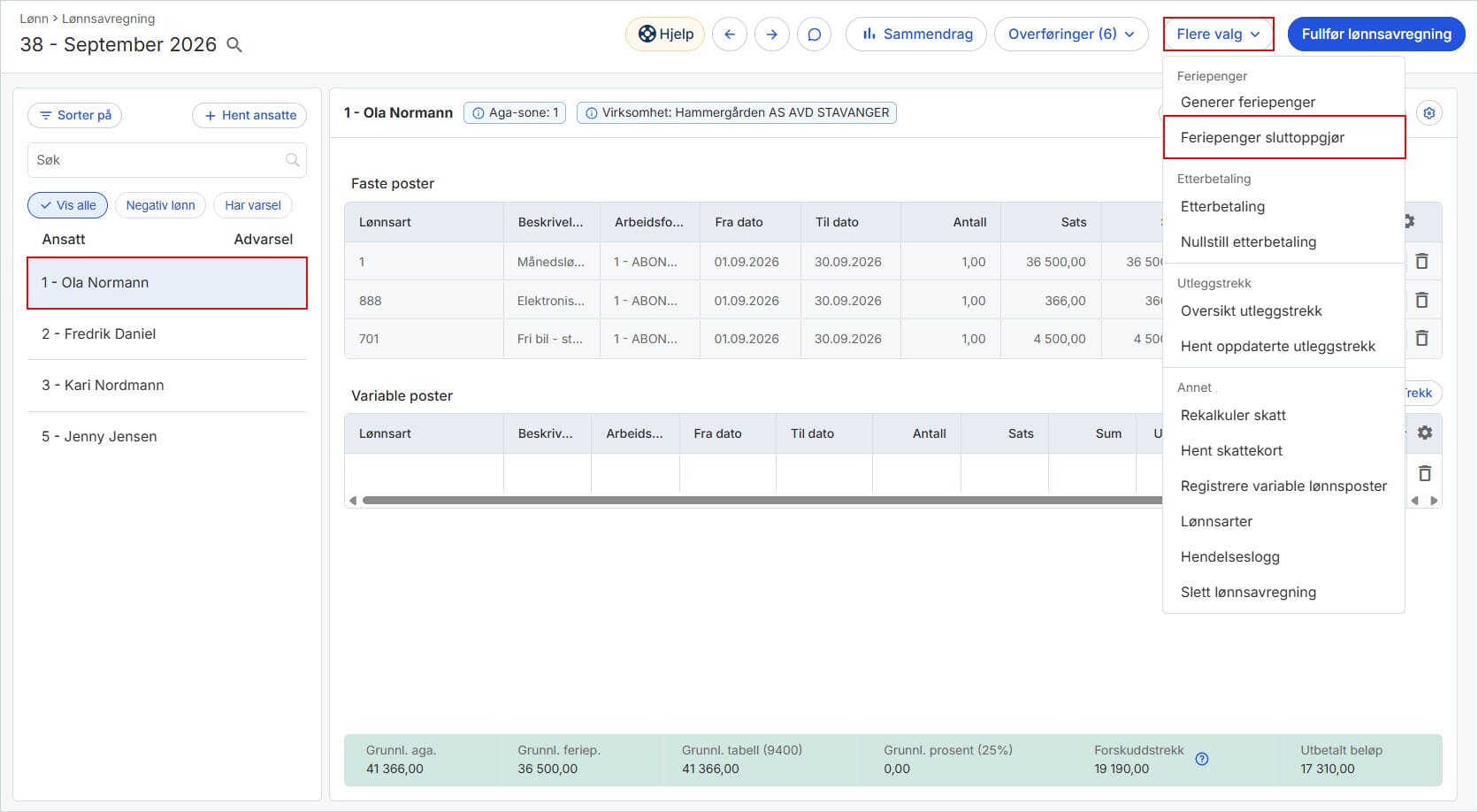Delete the Månedslønn row with trash icon

coord(1422,261)
